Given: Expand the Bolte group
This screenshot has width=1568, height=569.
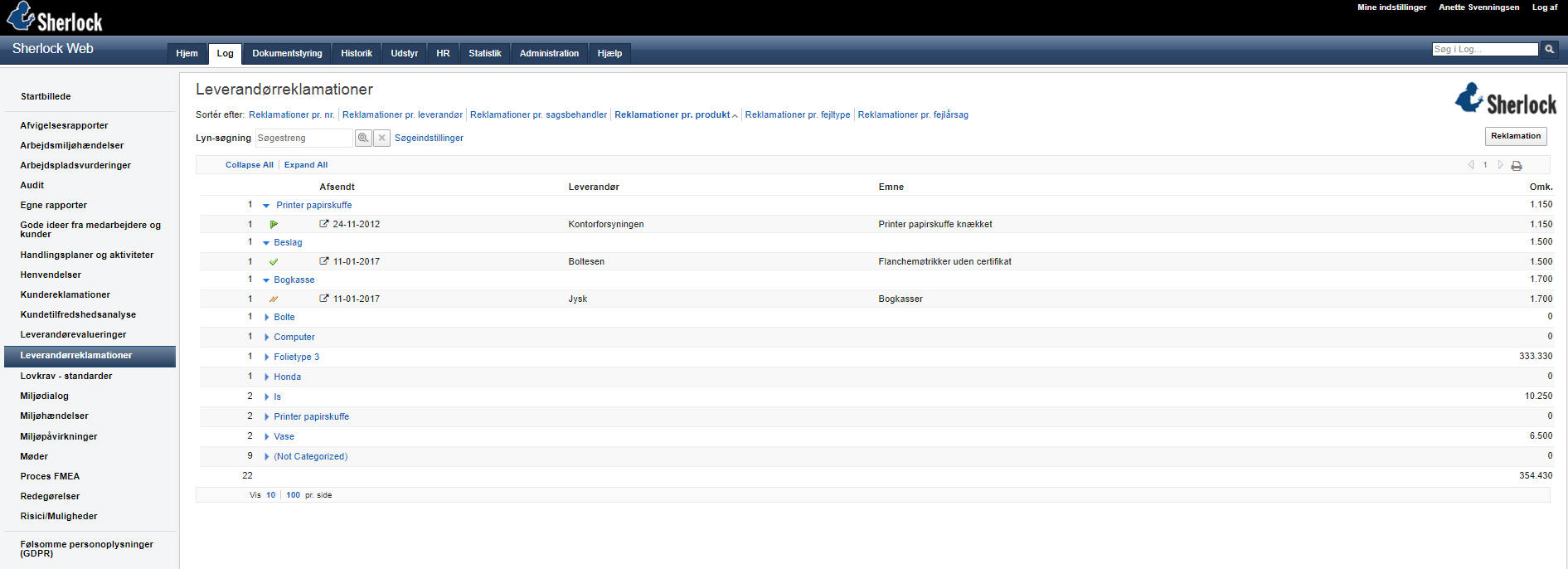Looking at the screenshot, I should click(267, 318).
